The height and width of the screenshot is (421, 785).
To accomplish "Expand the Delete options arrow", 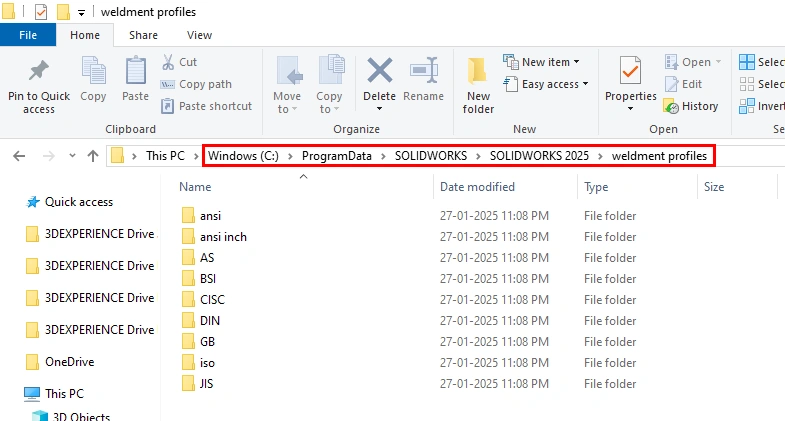I will coord(379,109).
